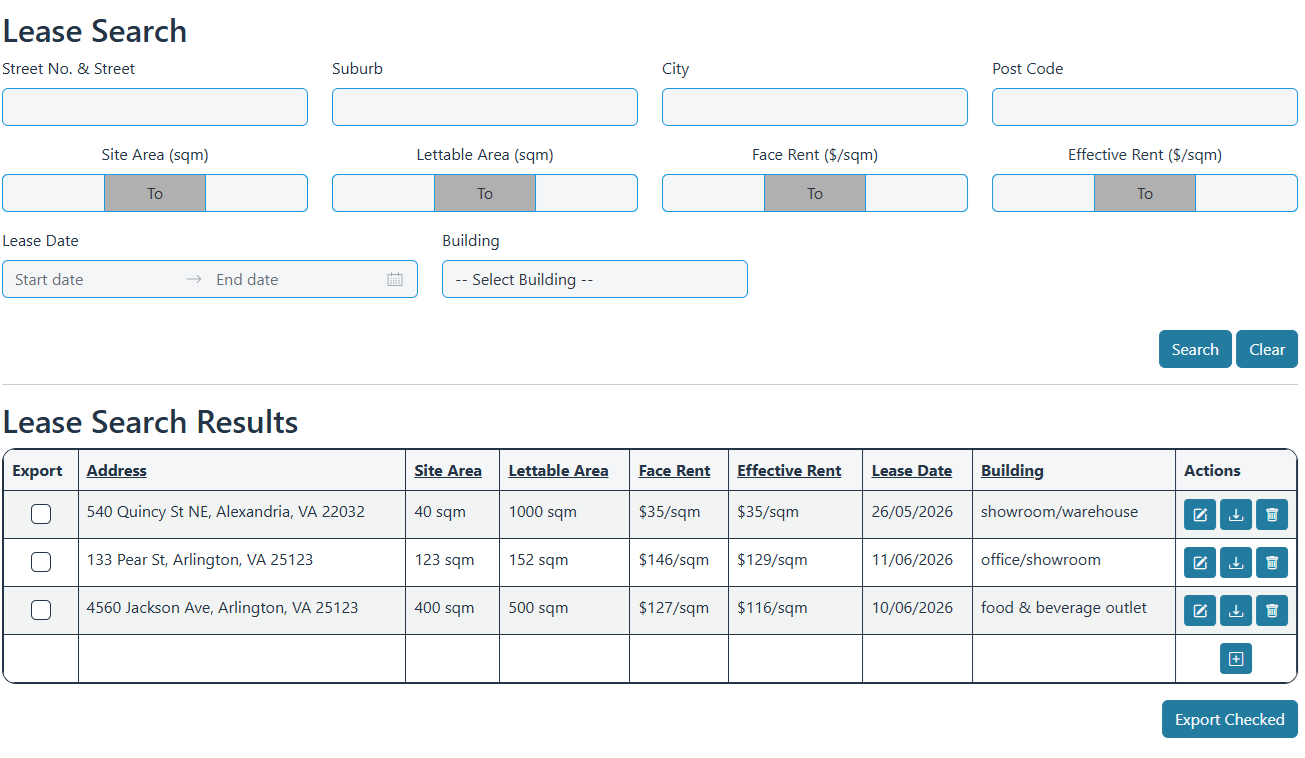Click the Effective Rent minimum field

1044,193
